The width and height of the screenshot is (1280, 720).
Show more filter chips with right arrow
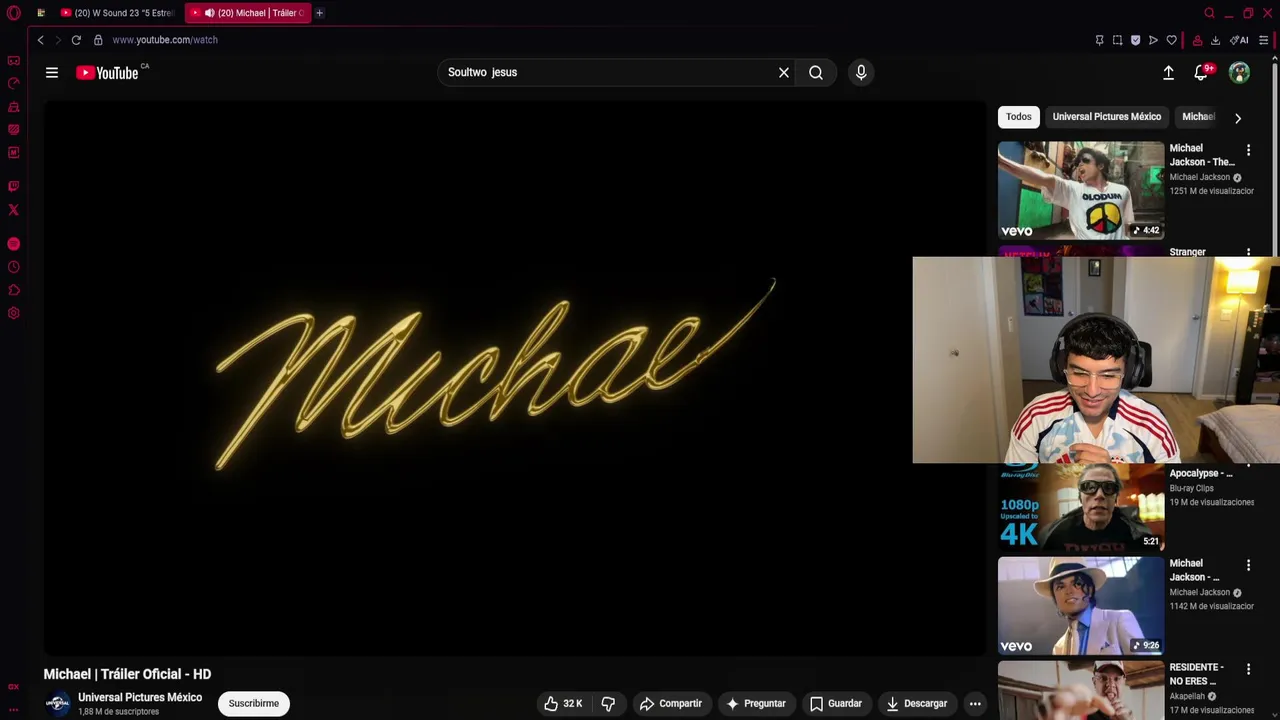1238,118
